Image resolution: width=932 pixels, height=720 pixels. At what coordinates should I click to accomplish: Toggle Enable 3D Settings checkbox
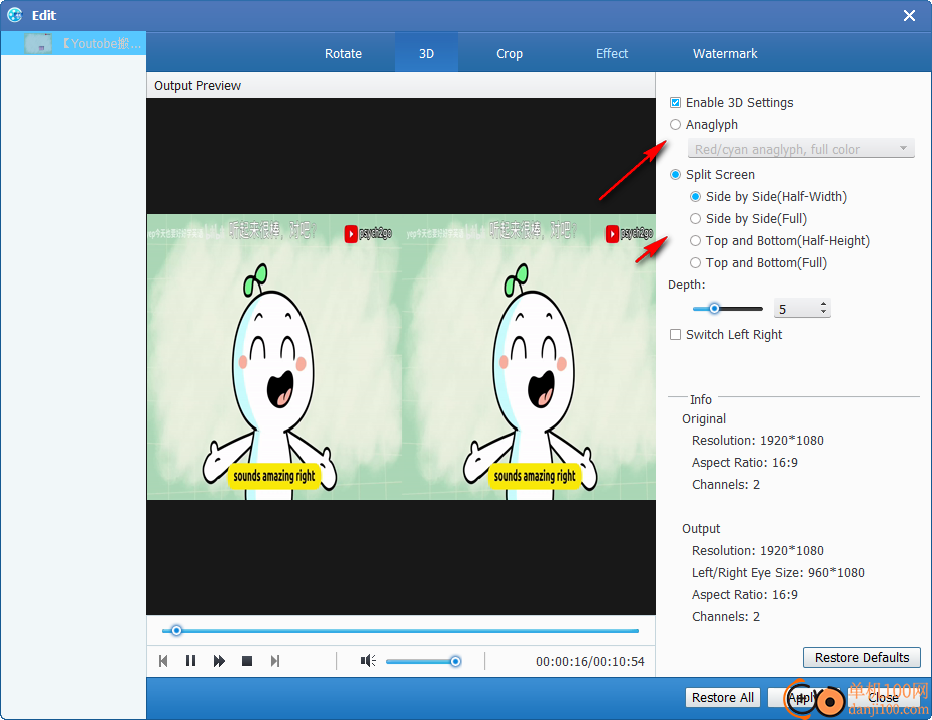click(675, 103)
